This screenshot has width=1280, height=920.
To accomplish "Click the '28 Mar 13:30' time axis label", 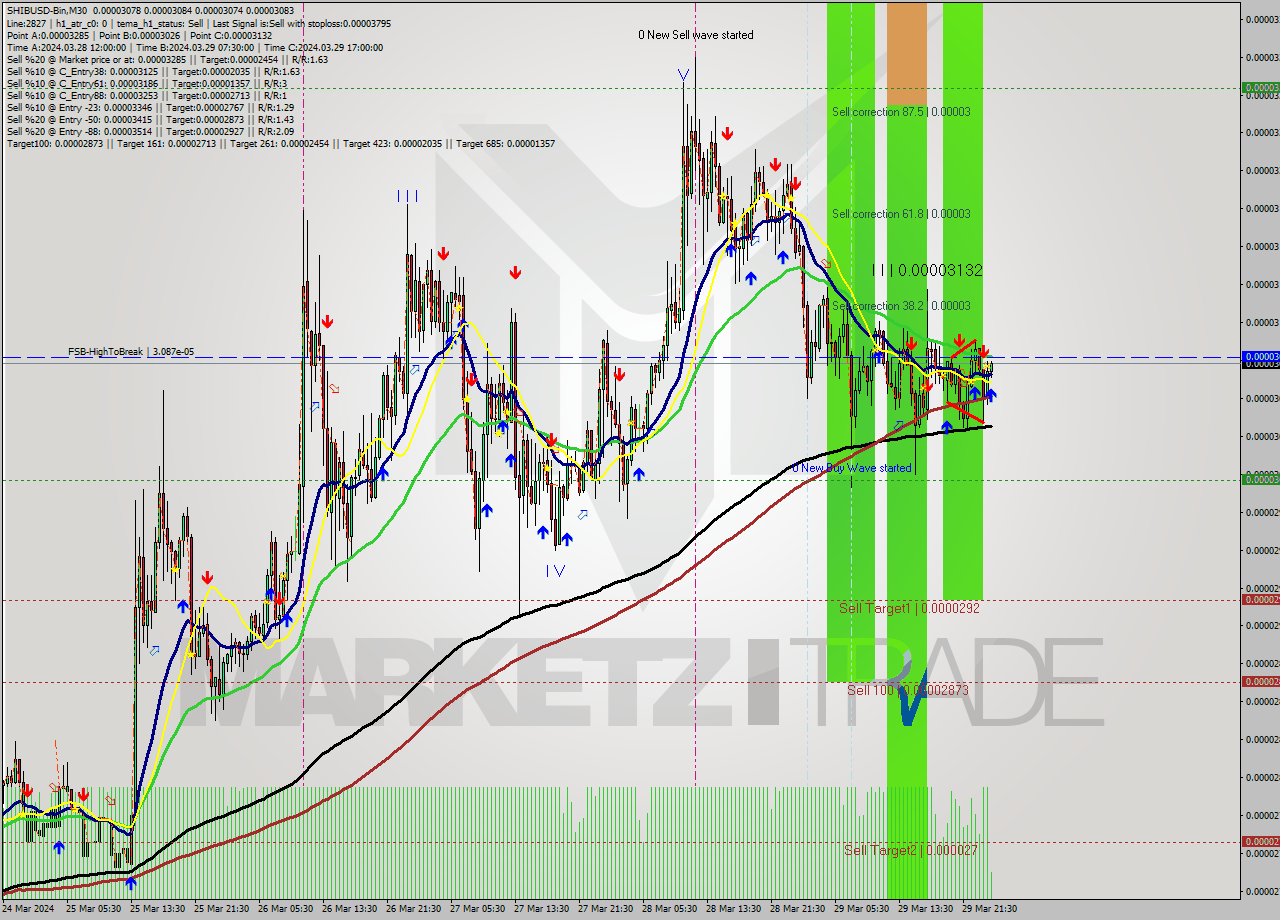I will [x=733, y=909].
